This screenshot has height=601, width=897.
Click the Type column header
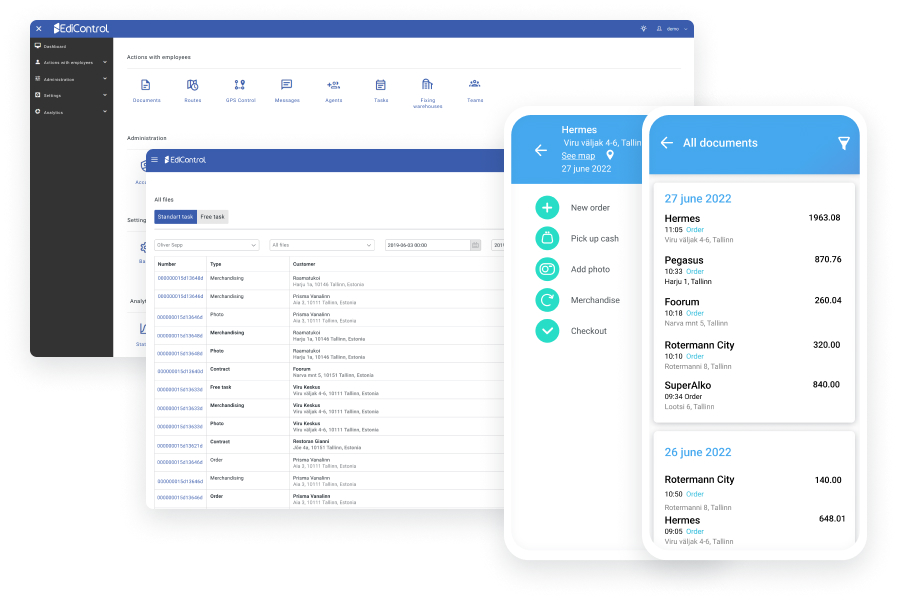click(x=215, y=264)
